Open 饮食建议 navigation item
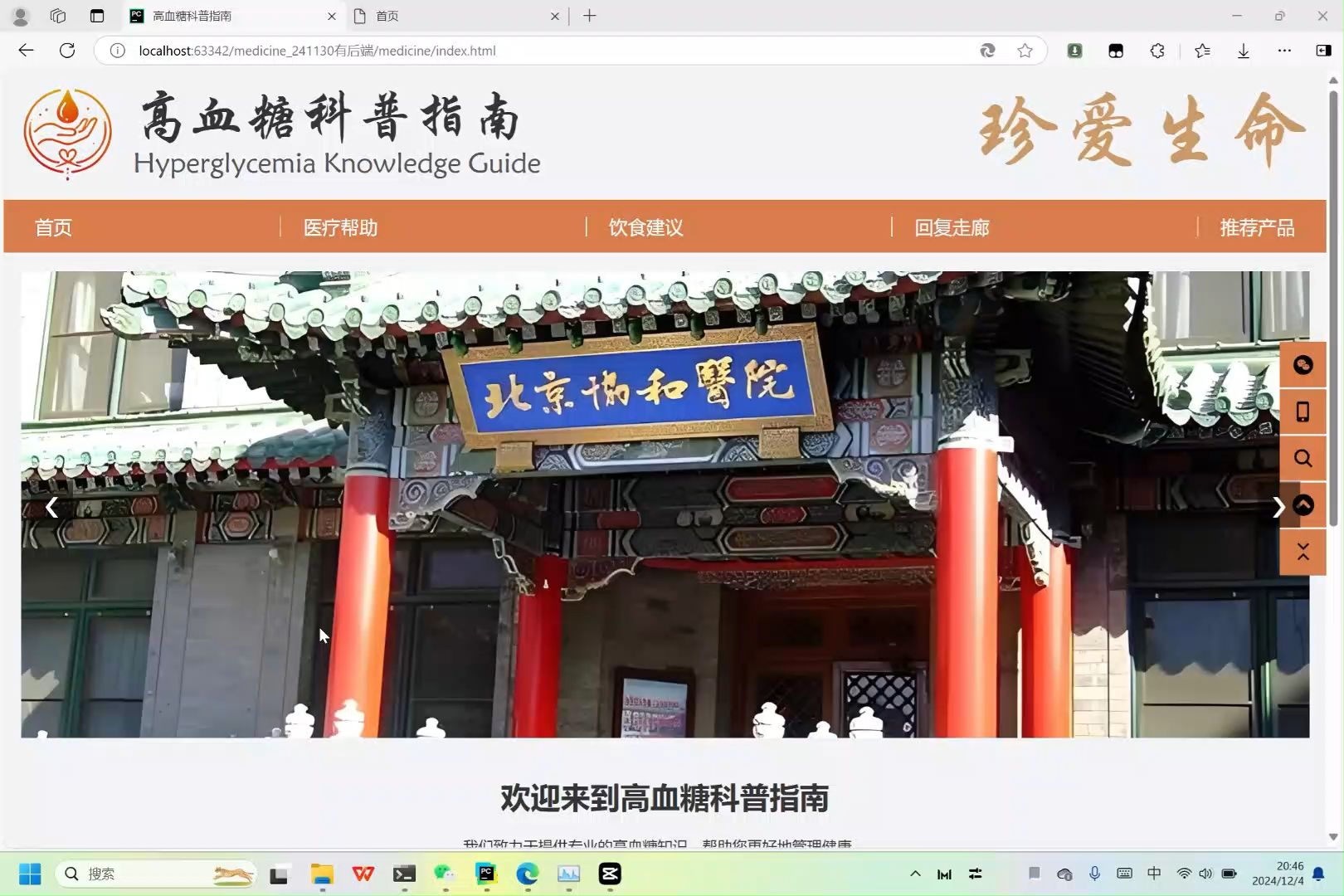This screenshot has width=1344, height=896. 645,227
